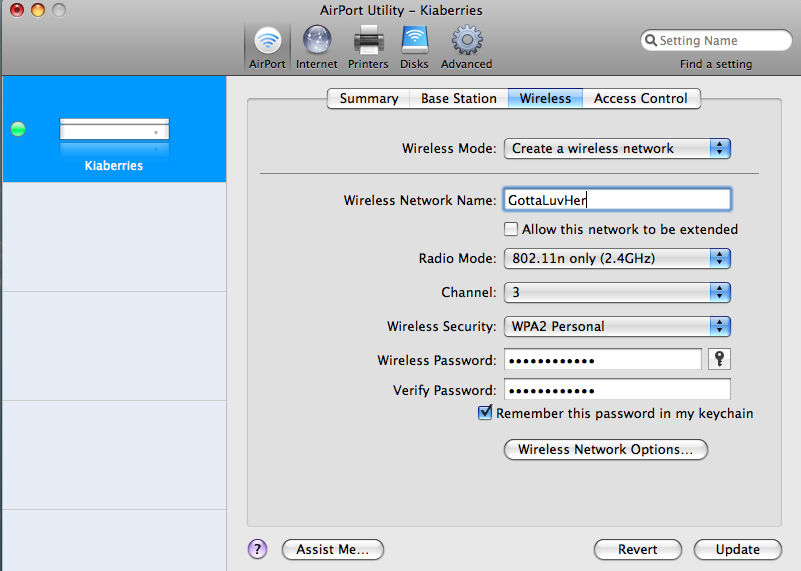801x571 pixels.
Task: Click the key icon beside Wireless Password
Action: [719, 359]
